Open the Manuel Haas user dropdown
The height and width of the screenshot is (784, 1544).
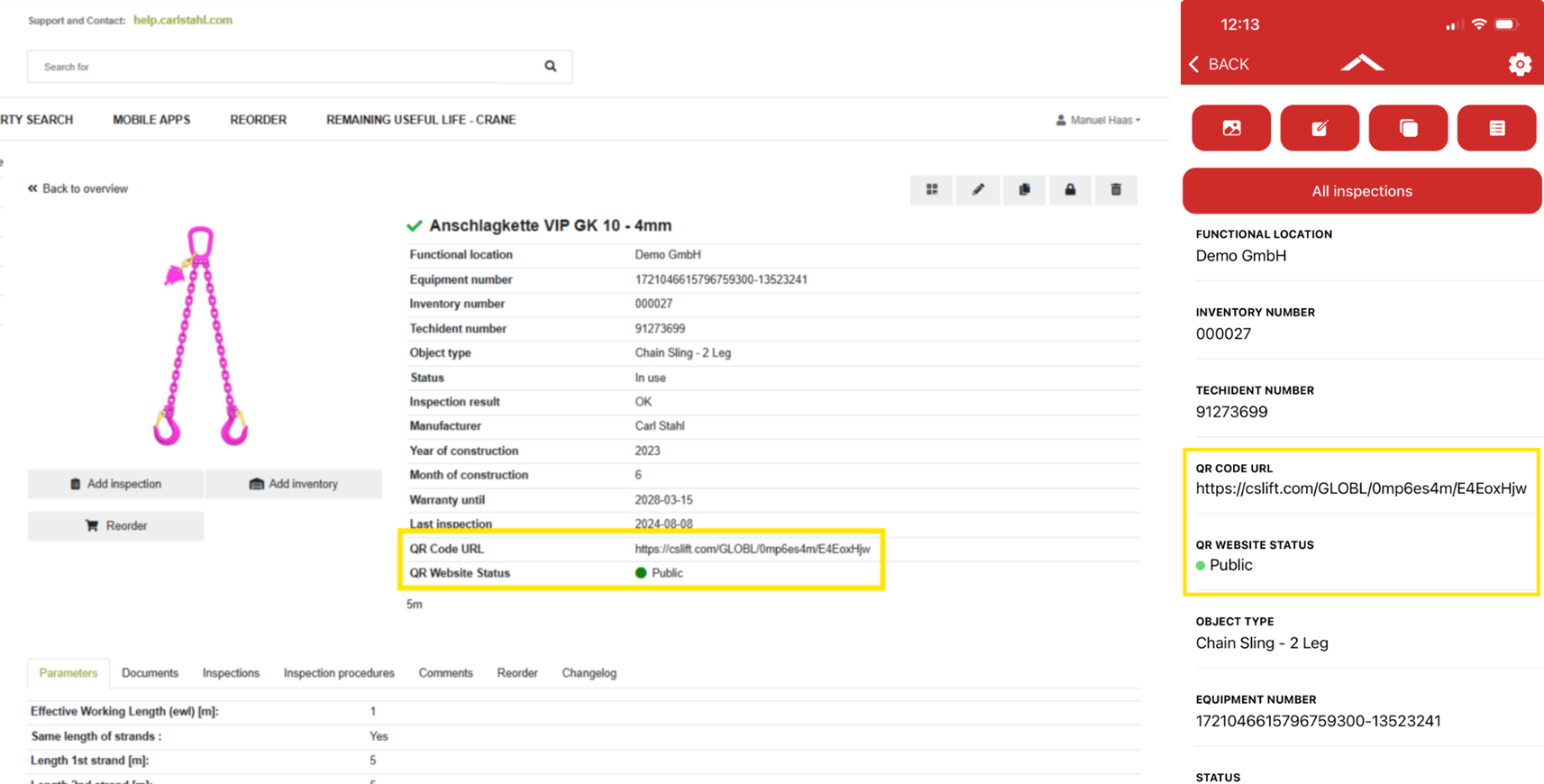click(x=1098, y=120)
